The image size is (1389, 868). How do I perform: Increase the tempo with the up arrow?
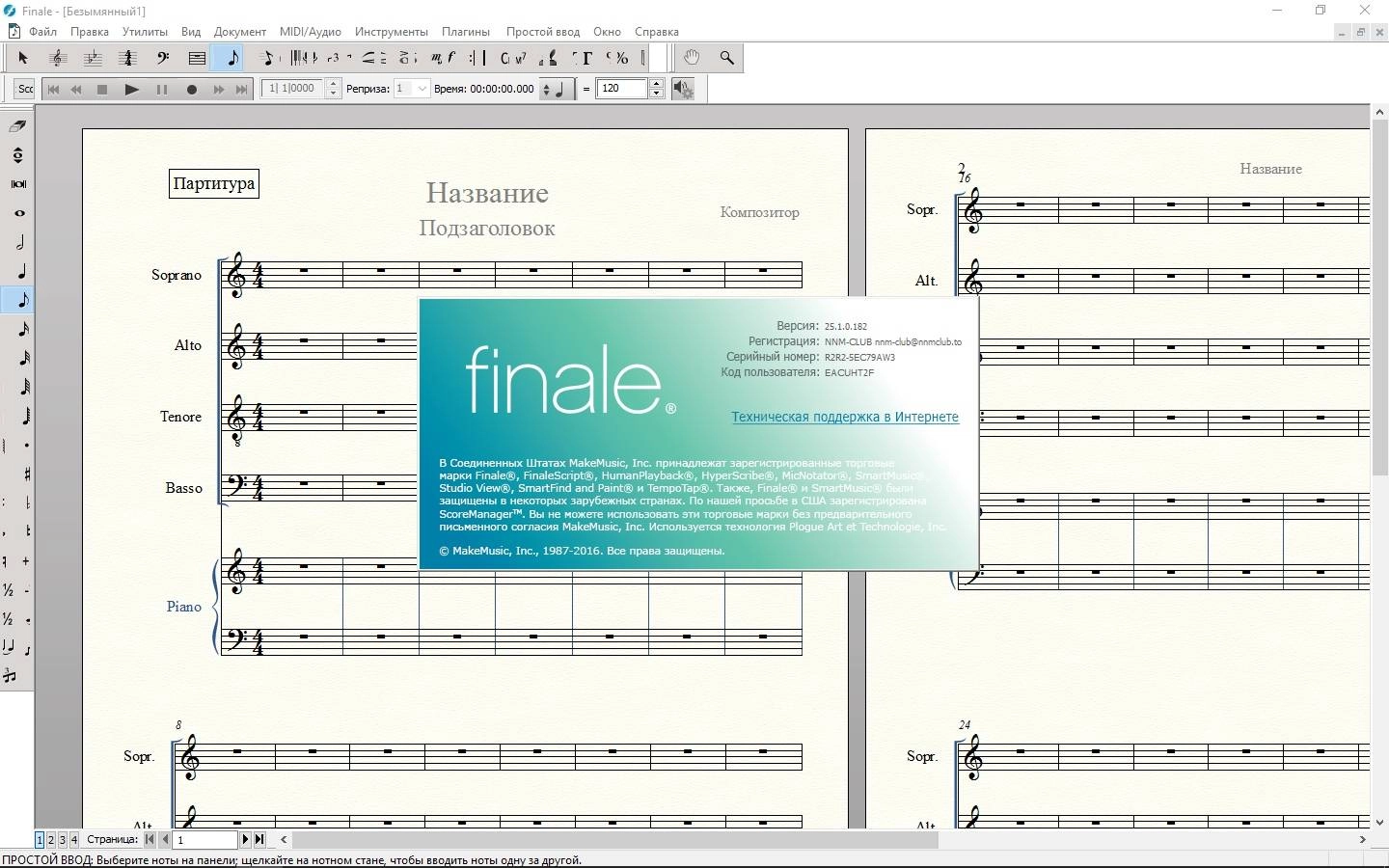[x=657, y=84]
